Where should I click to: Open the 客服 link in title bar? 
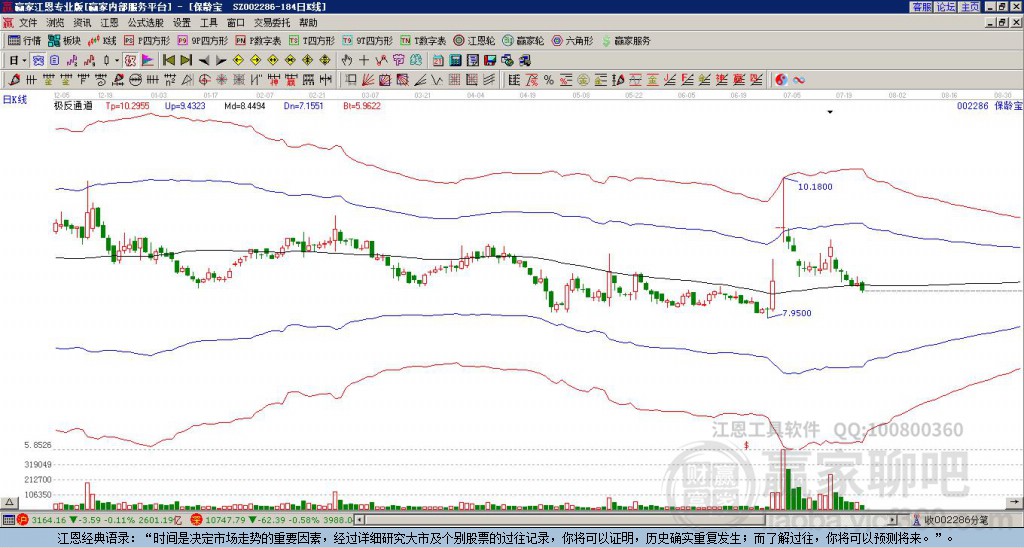(x=921, y=7)
